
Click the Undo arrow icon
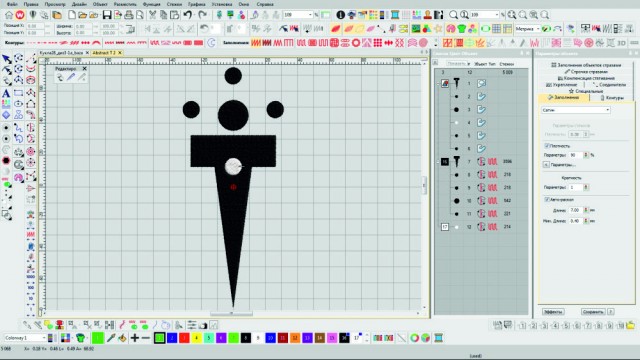[187, 15]
